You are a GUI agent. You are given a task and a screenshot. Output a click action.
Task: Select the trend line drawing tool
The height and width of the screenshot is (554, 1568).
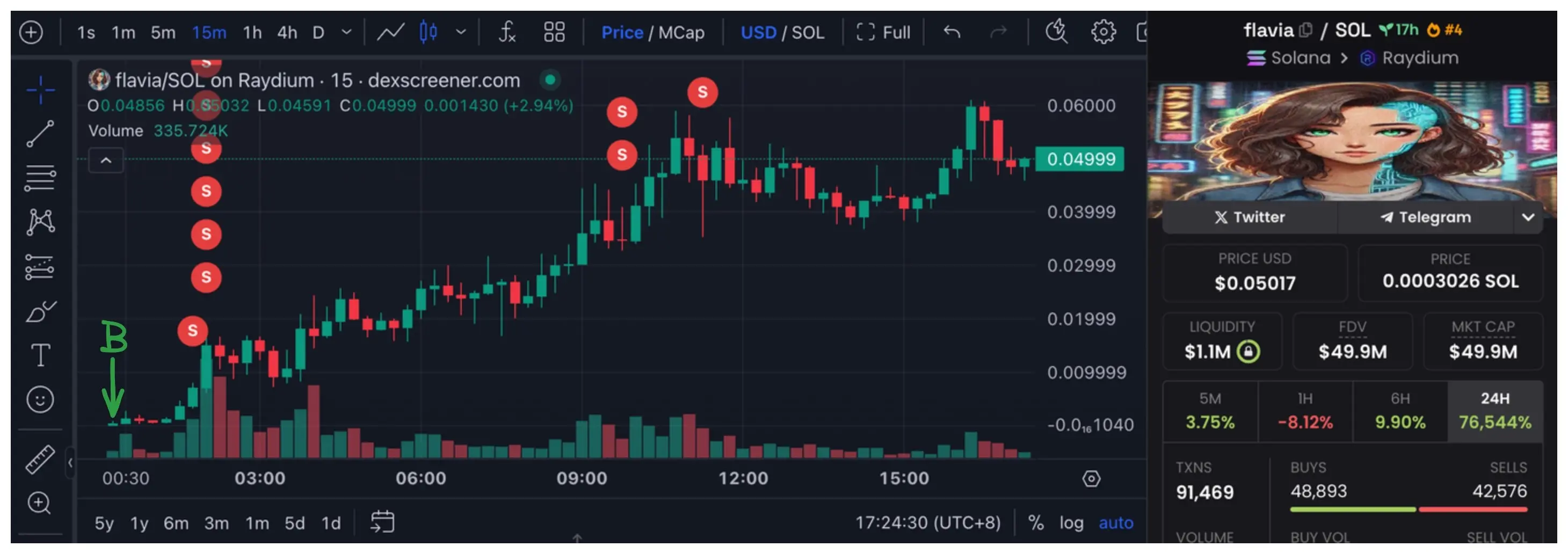40,134
